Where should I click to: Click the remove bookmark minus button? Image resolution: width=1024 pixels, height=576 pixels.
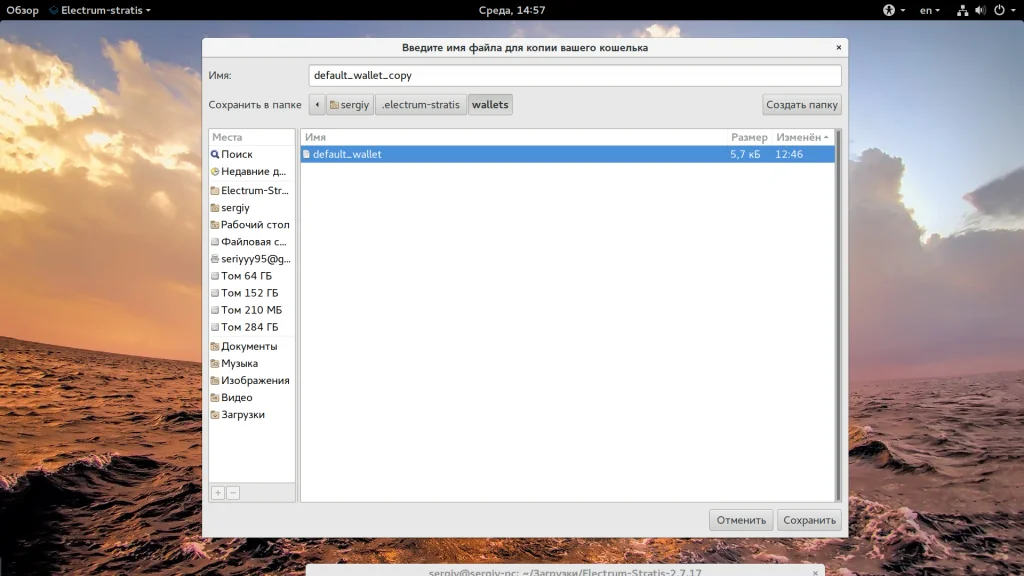[x=233, y=493]
